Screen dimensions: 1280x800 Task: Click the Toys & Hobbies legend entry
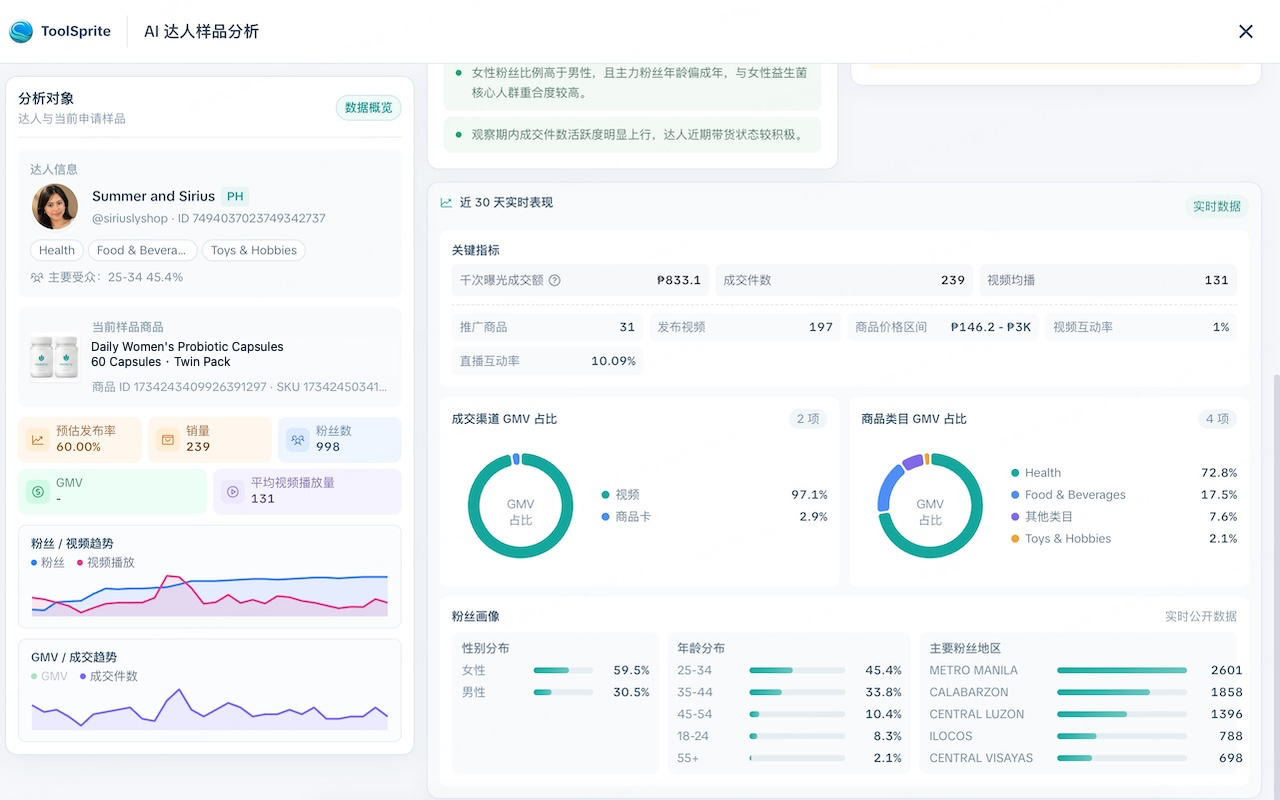point(1061,538)
